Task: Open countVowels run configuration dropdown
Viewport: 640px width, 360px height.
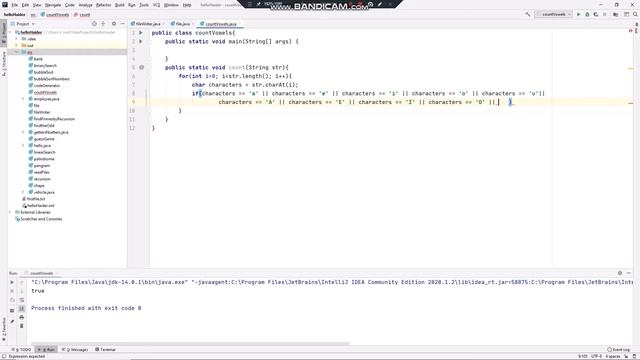Action: (x=554, y=14)
